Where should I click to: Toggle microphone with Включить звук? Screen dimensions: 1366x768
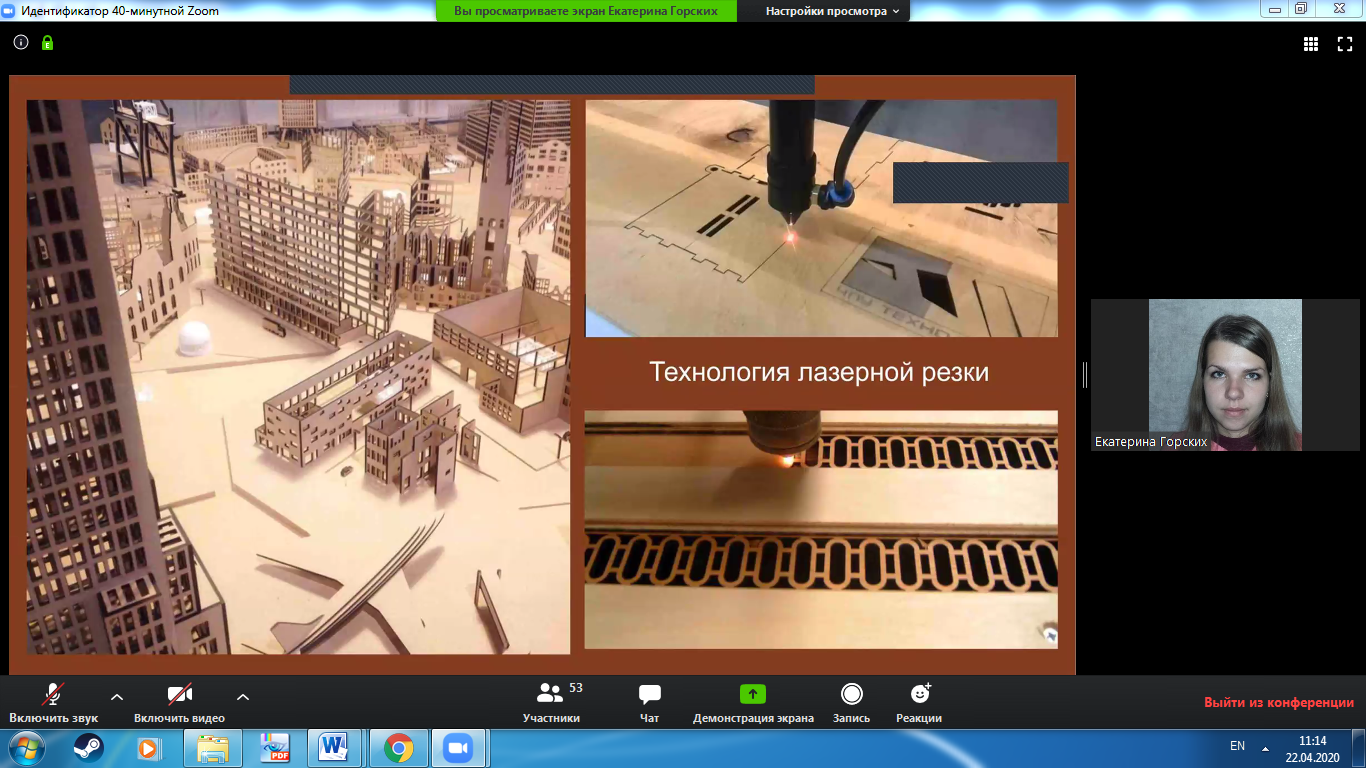point(54,703)
